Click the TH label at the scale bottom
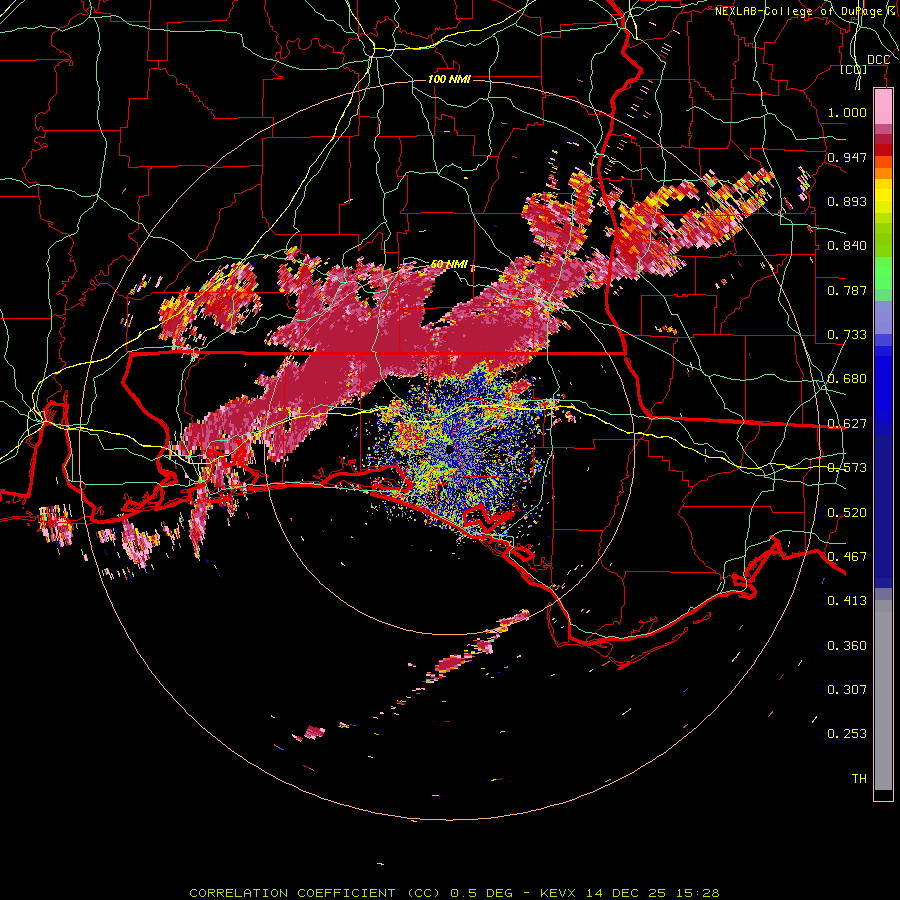The width and height of the screenshot is (900, 900). (x=859, y=779)
